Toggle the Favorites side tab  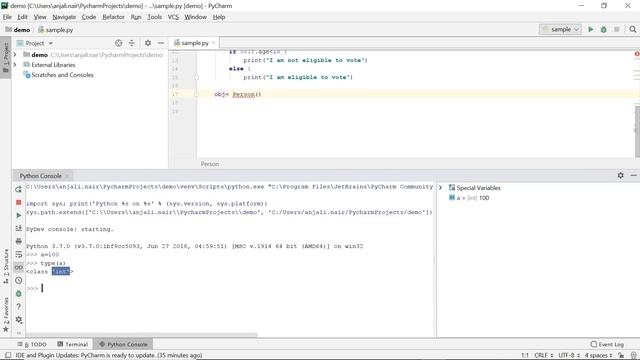click(6, 314)
